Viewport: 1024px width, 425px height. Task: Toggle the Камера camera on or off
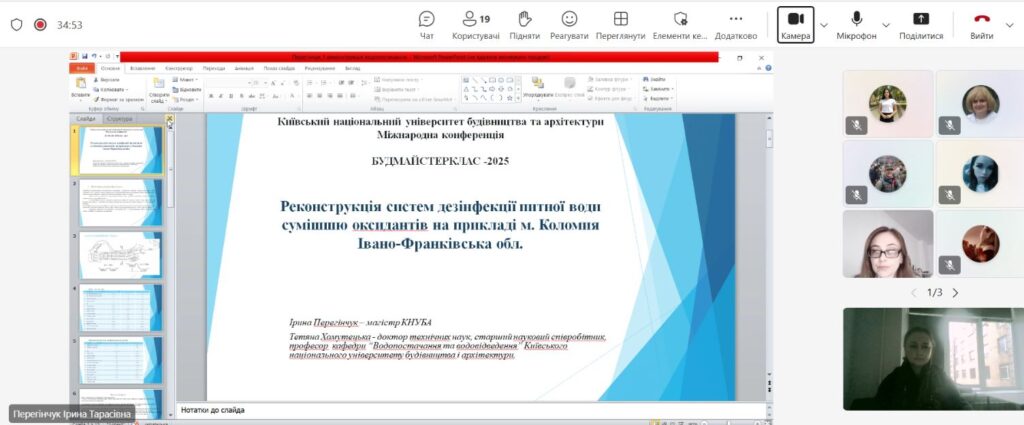(796, 24)
